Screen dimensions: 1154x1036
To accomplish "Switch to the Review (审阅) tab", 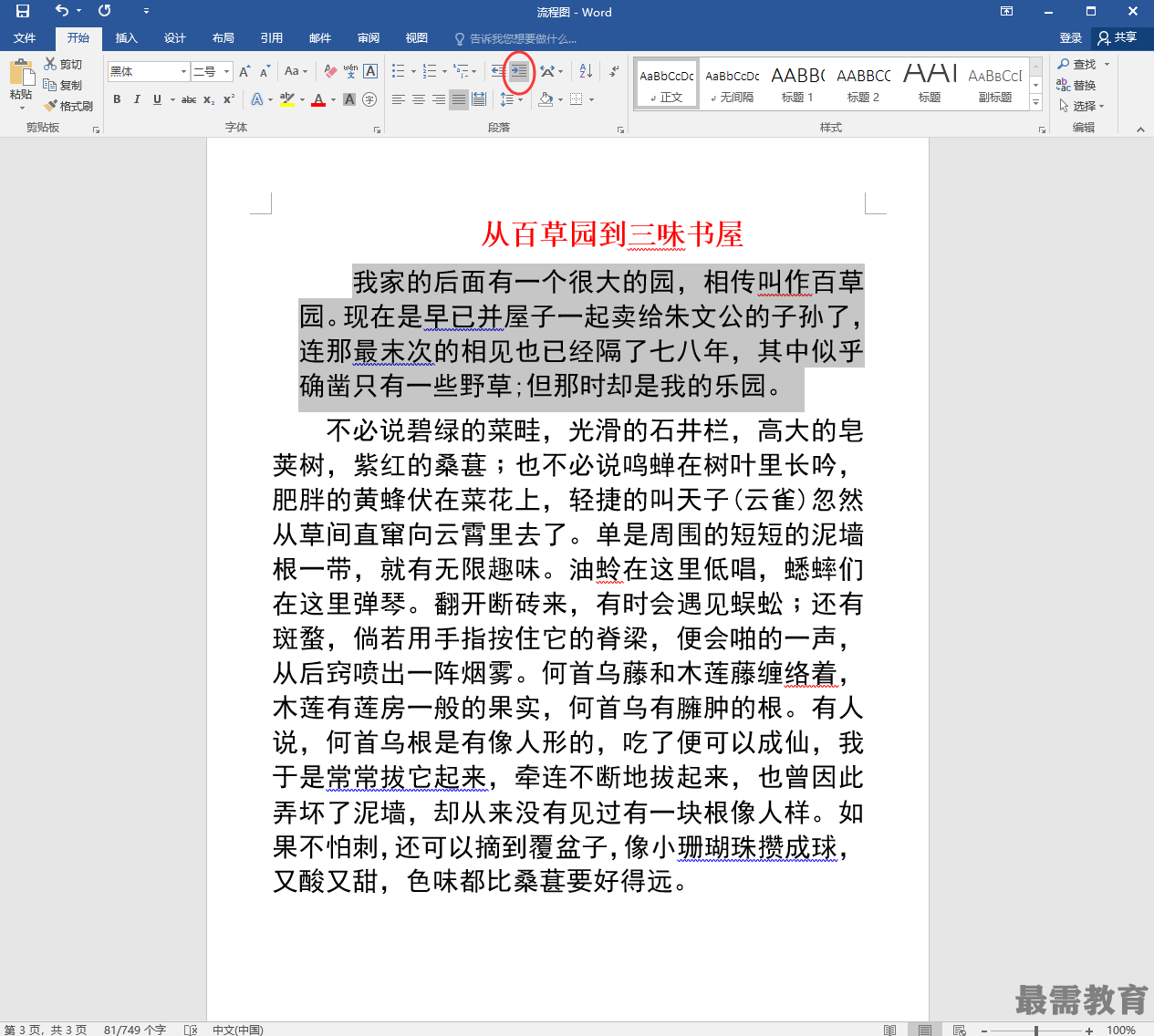I will pos(369,38).
